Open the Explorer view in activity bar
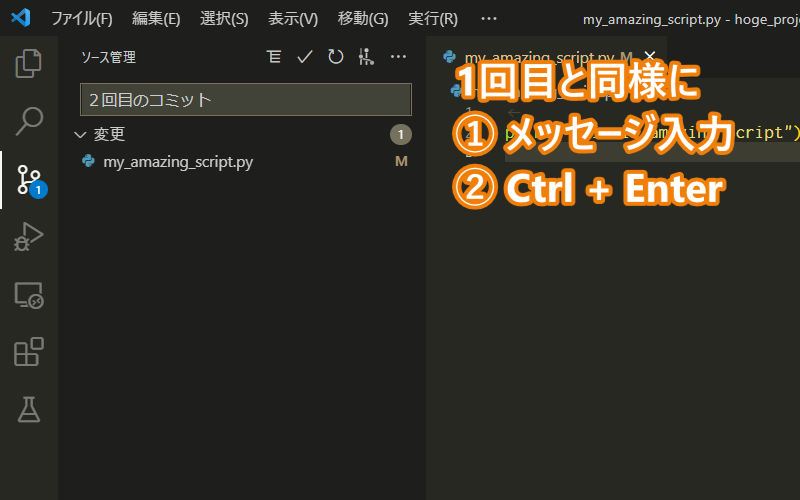Image resolution: width=800 pixels, height=500 pixels. (x=29, y=63)
